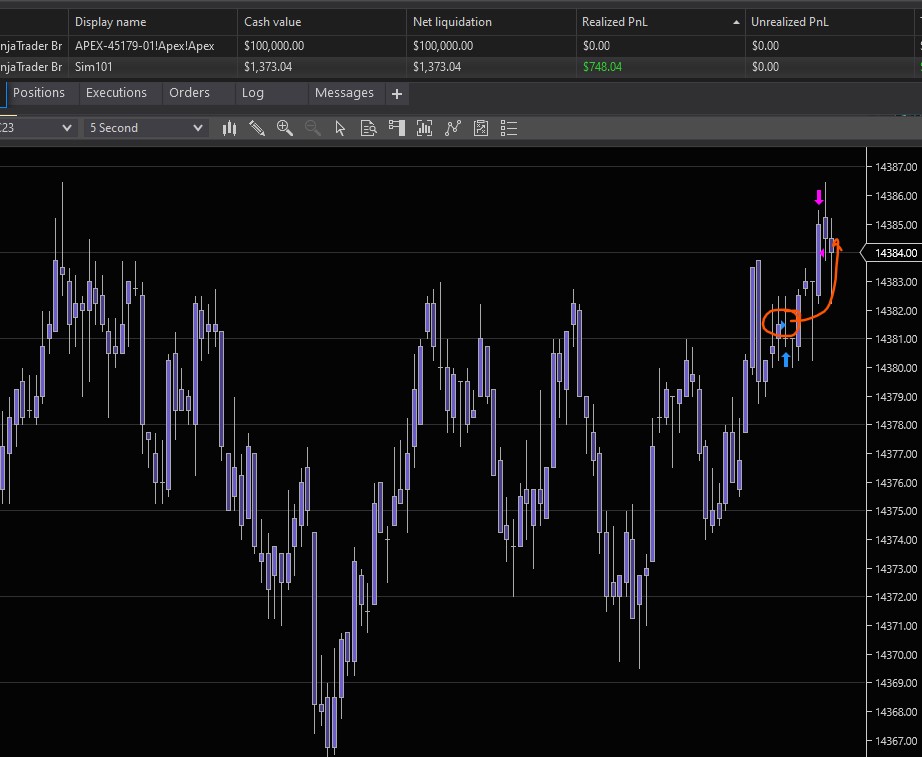Viewport: 922px width, 757px height.
Task: Click the 14384.00 current price marker
Action: coord(895,253)
